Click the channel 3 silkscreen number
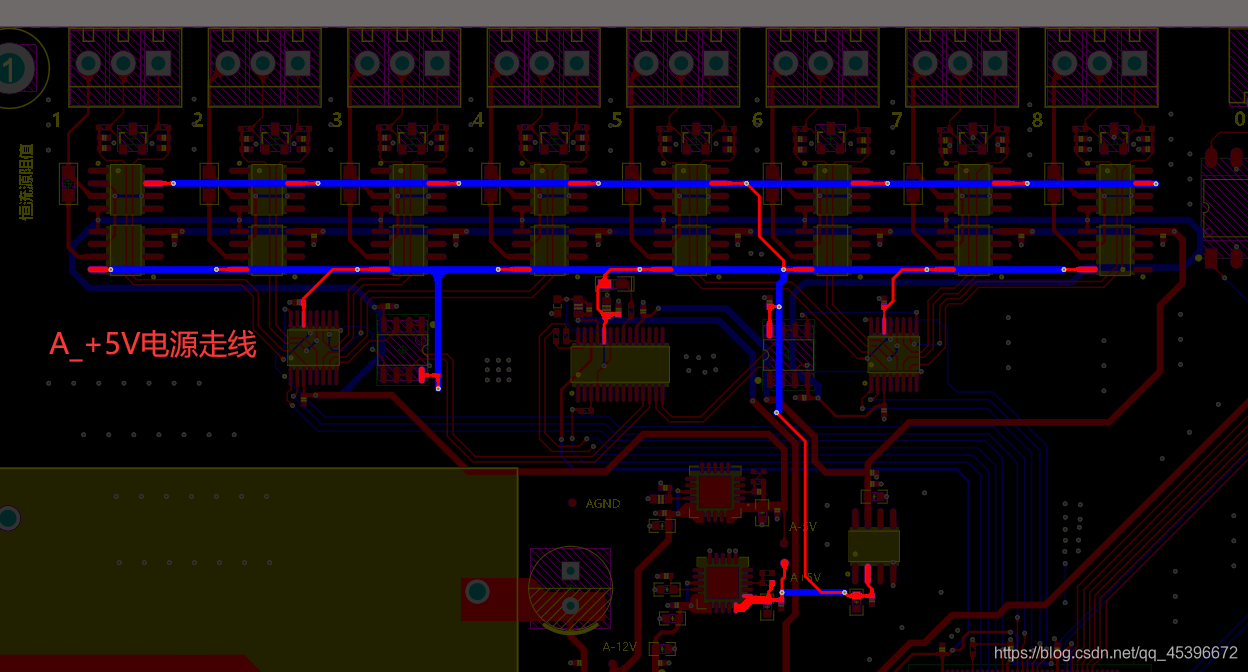 (336, 121)
